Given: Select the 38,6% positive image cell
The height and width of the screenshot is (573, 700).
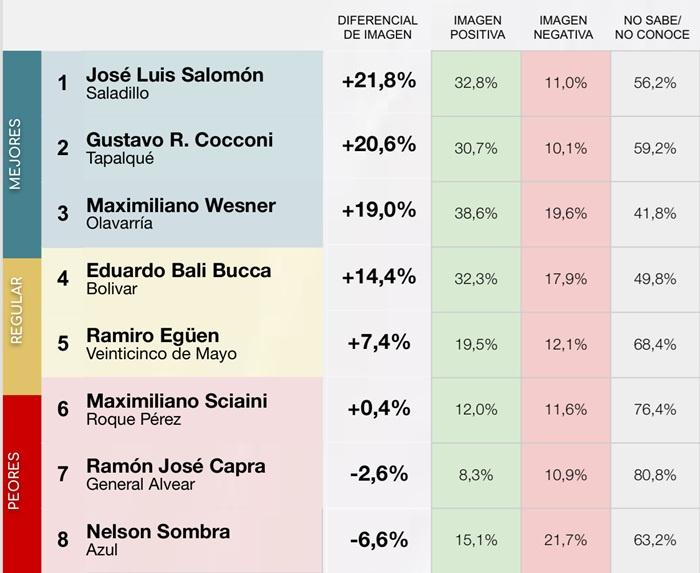Looking at the screenshot, I should pyautogui.click(x=476, y=213).
